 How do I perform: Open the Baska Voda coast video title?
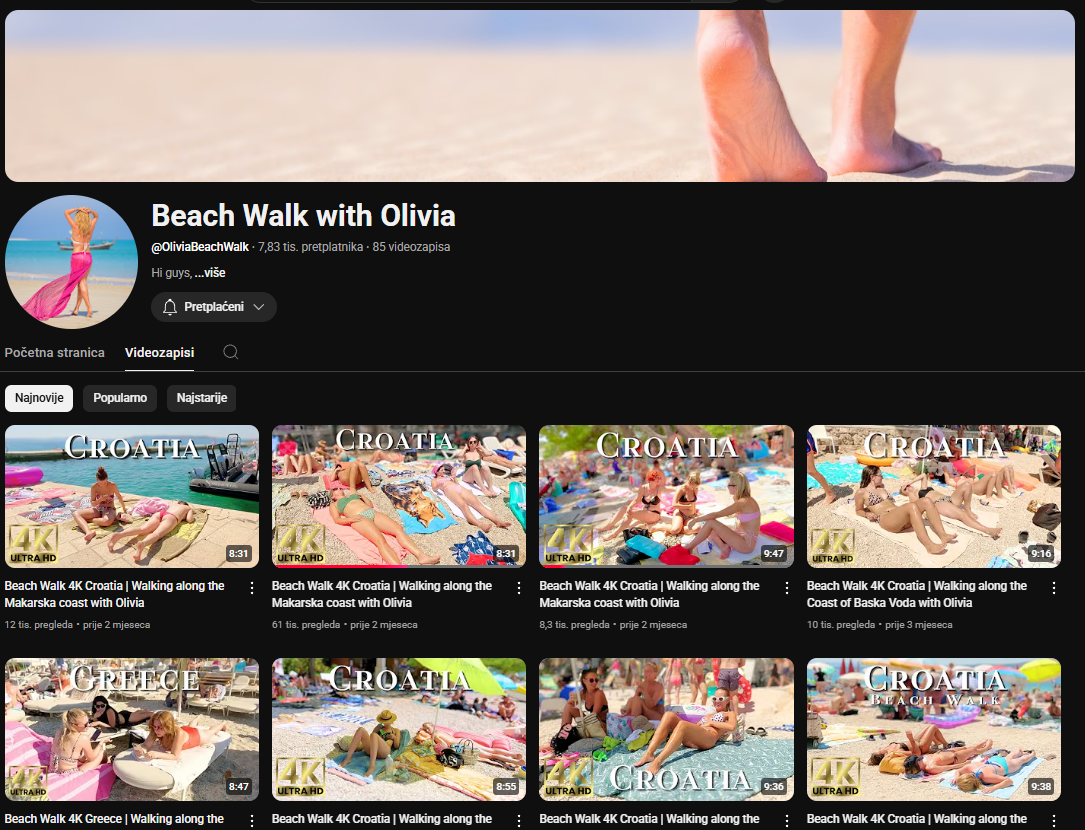pos(916,594)
